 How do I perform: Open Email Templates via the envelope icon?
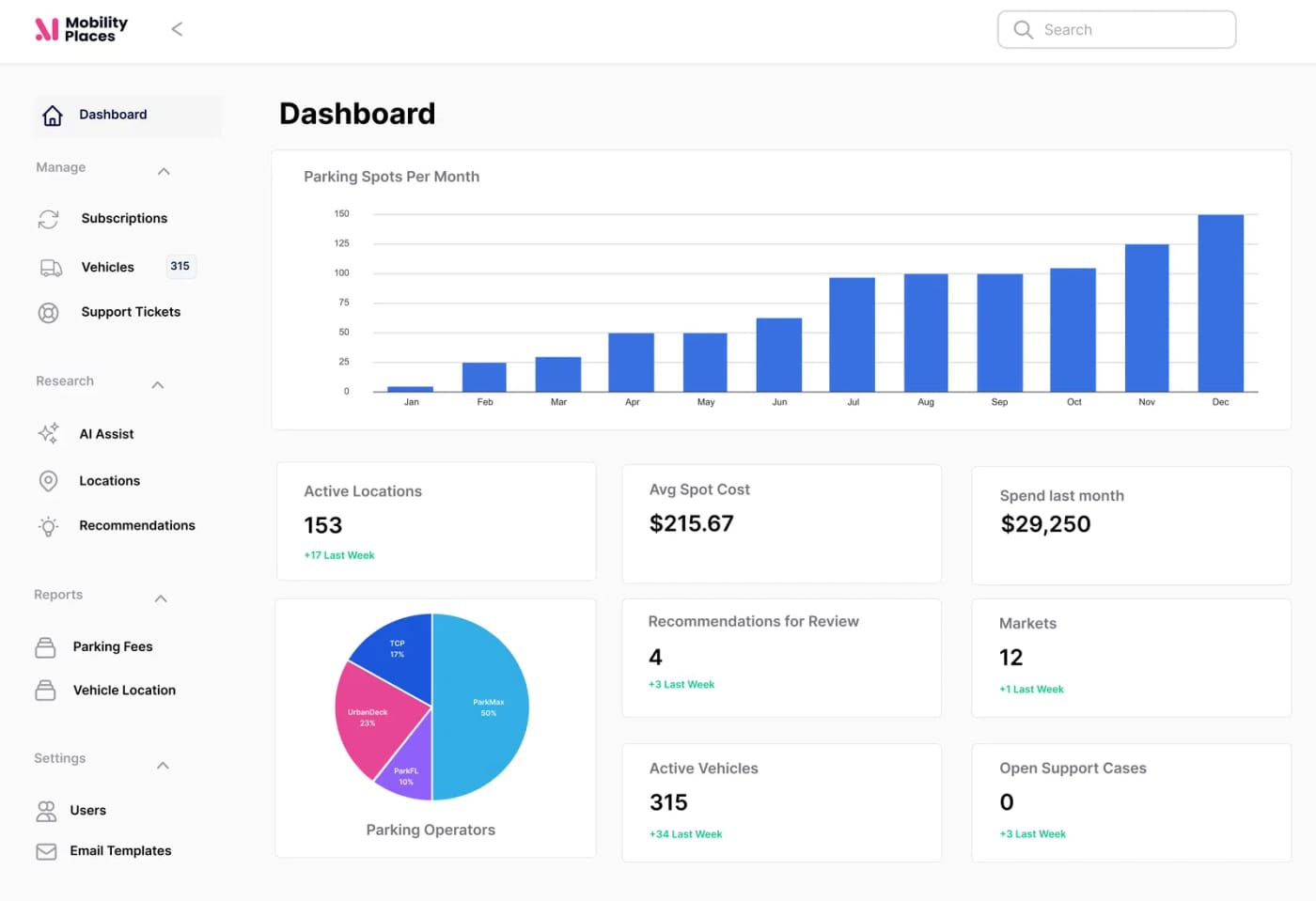45,850
